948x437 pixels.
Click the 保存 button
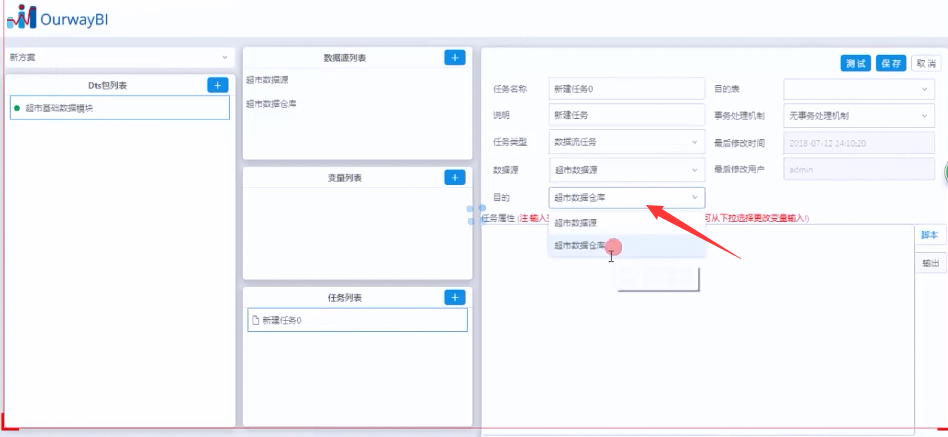point(891,63)
